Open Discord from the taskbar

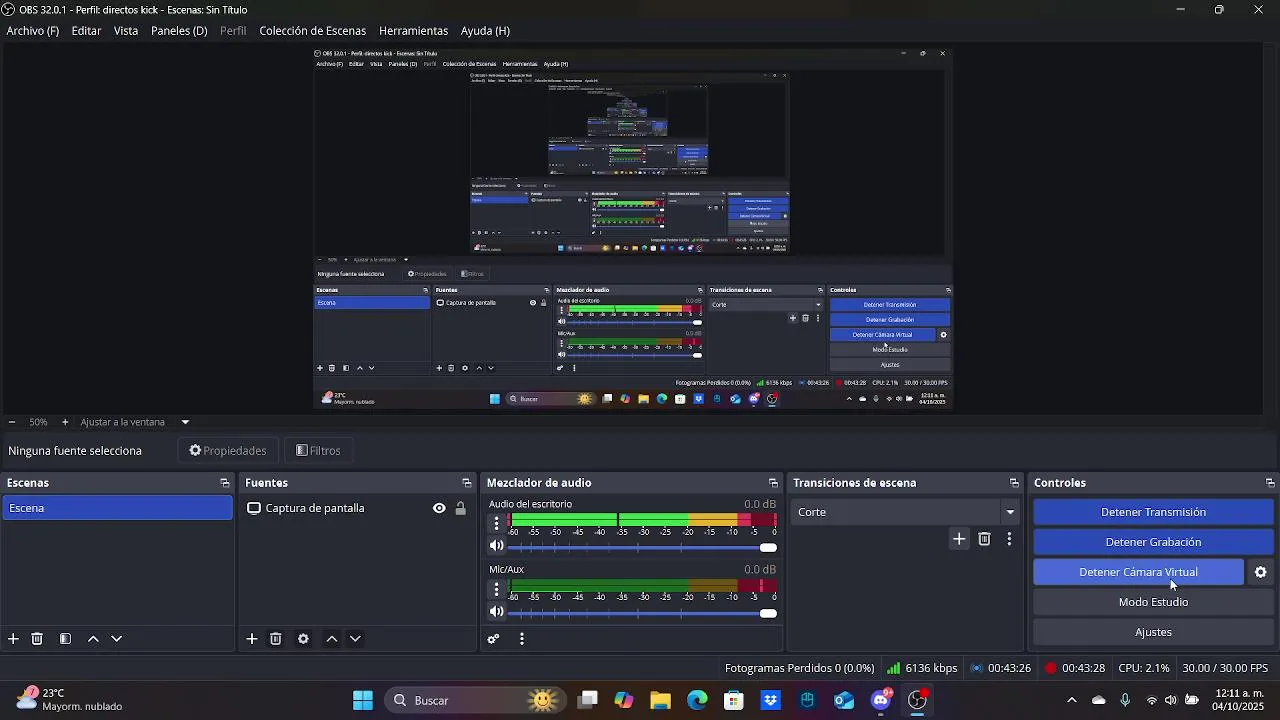click(x=881, y=700)
